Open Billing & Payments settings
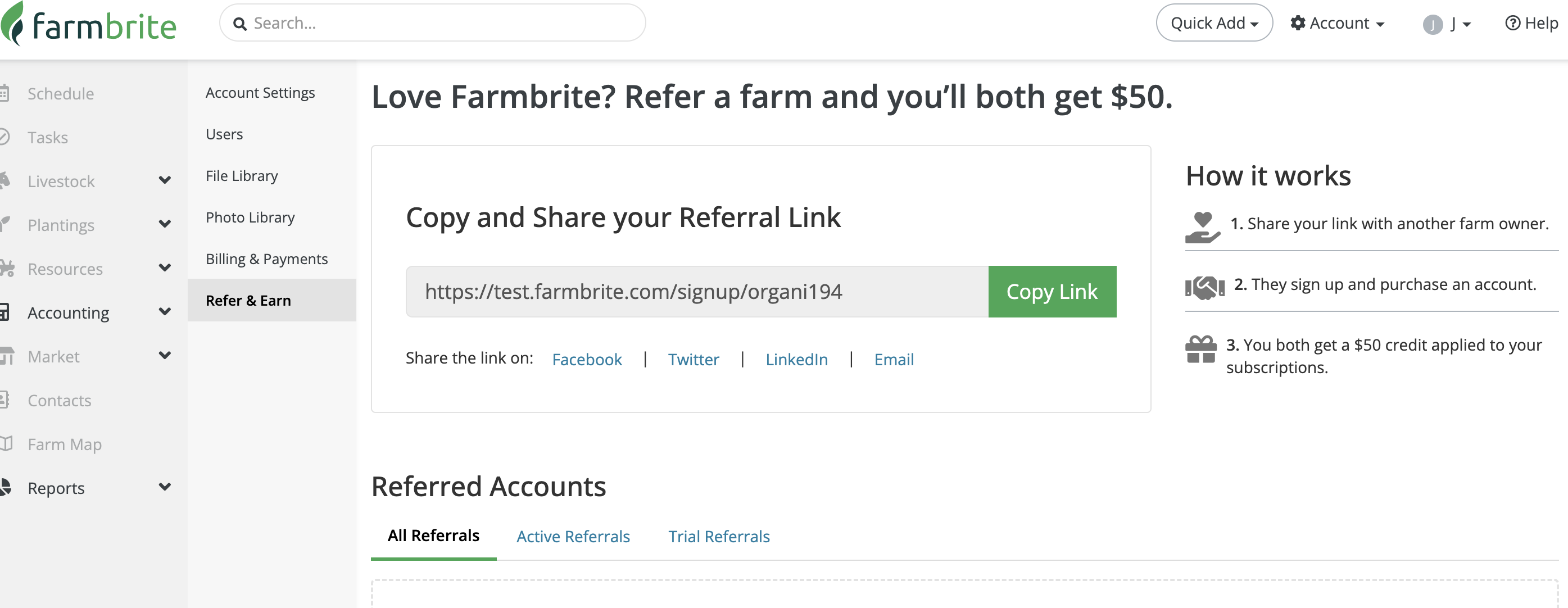 point(266,258)
